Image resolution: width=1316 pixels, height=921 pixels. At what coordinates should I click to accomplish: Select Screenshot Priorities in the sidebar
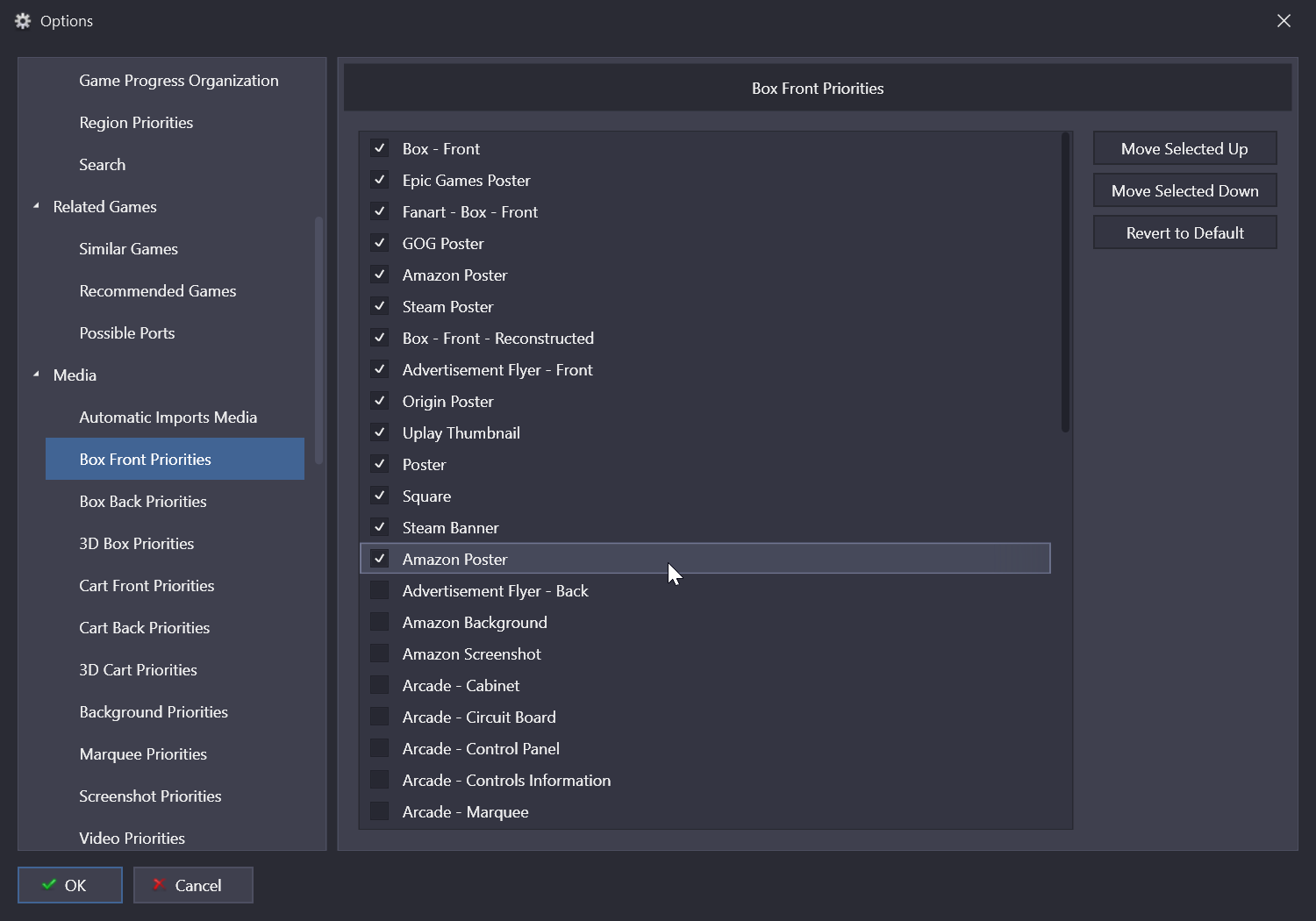(150, 796)
